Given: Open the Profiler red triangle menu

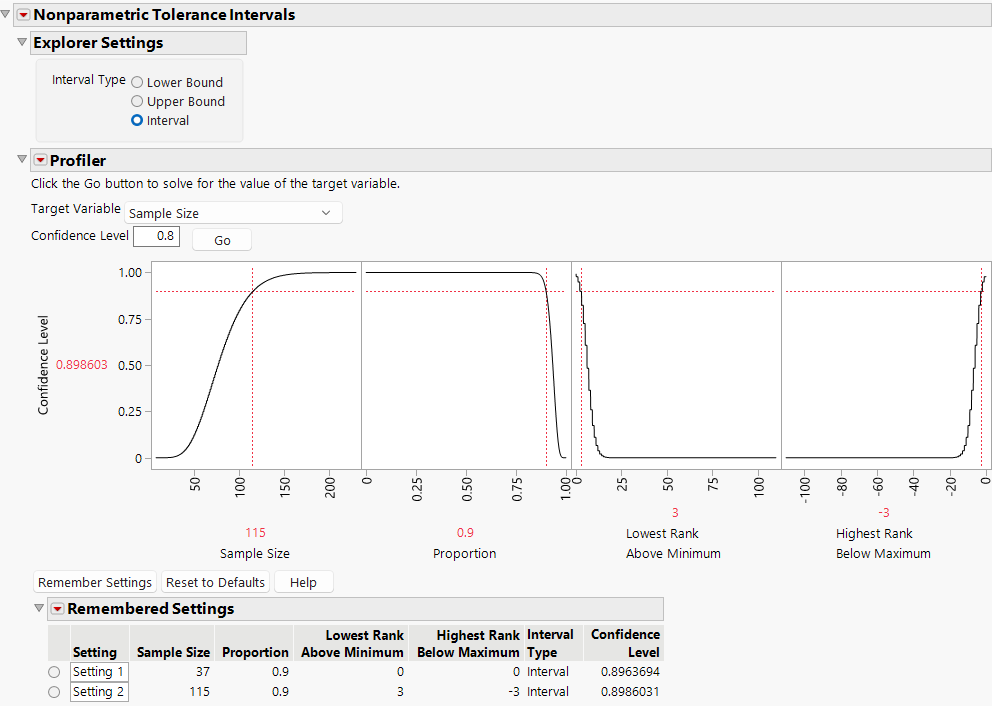Looking at the screenshot, I should (41, 160).
